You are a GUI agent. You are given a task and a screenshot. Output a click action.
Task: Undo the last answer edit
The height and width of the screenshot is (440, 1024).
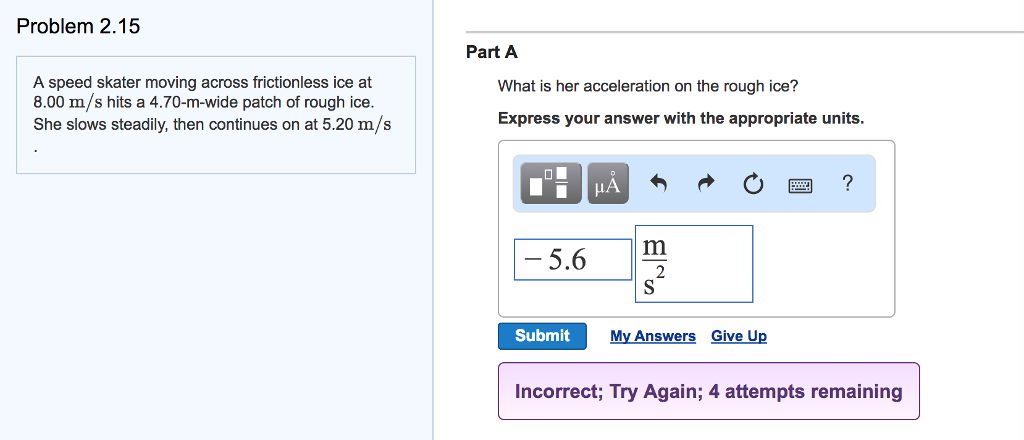coord(658,184)
